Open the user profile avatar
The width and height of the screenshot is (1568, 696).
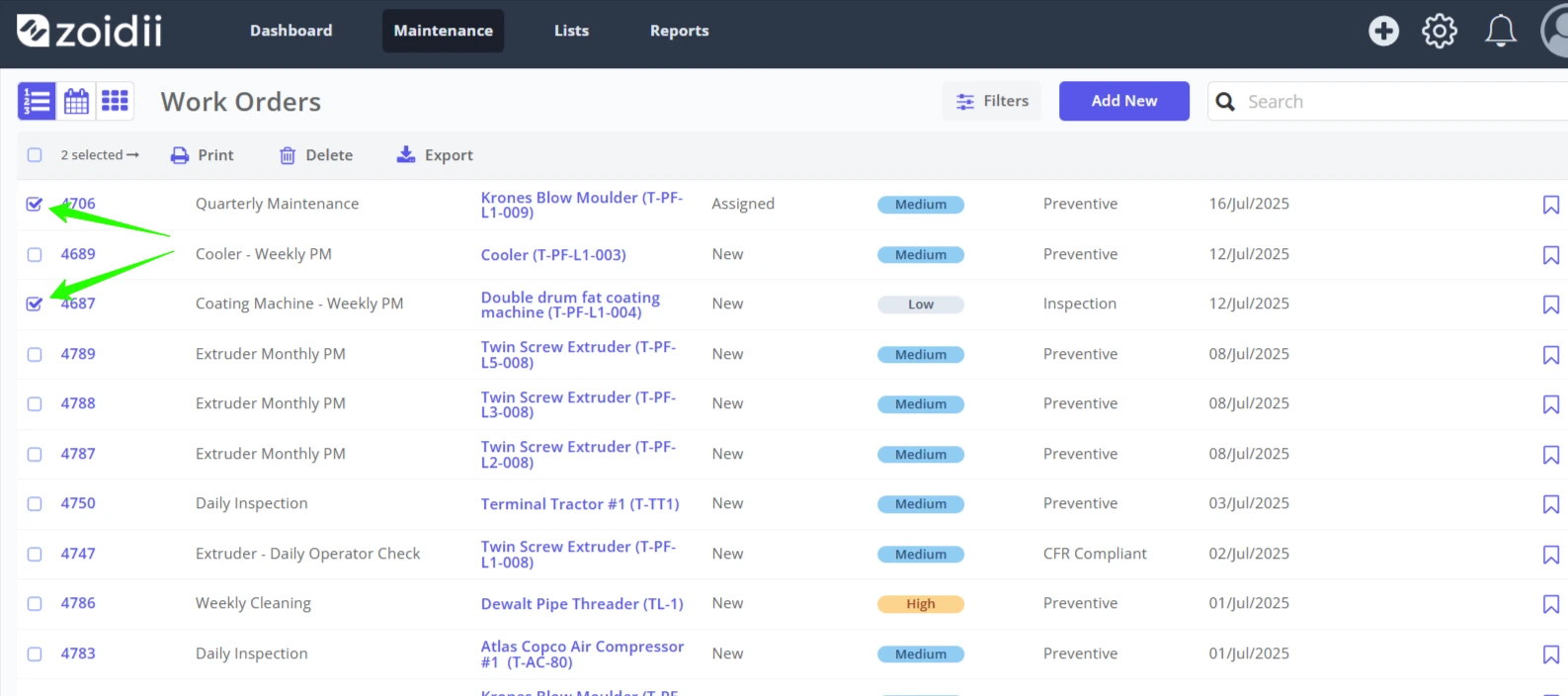[1555, 31]
